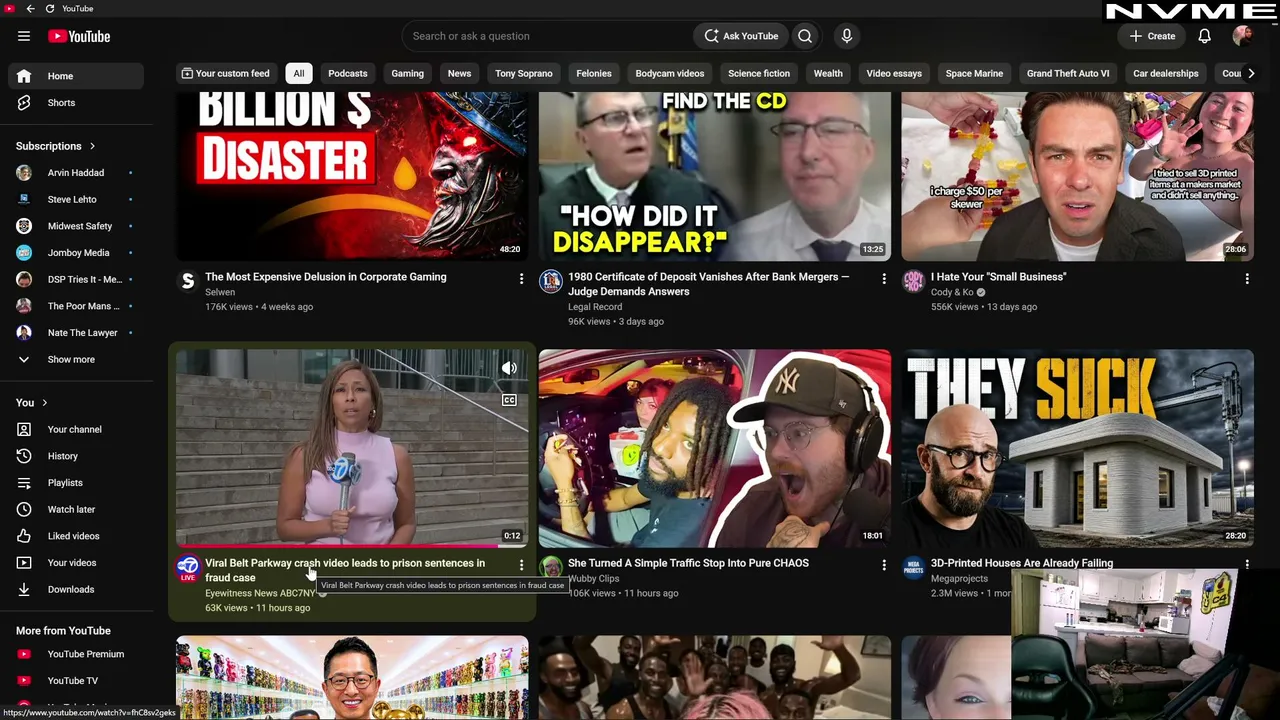
Task: Open the Steve Lehto subscription
Action: (76, 200)
